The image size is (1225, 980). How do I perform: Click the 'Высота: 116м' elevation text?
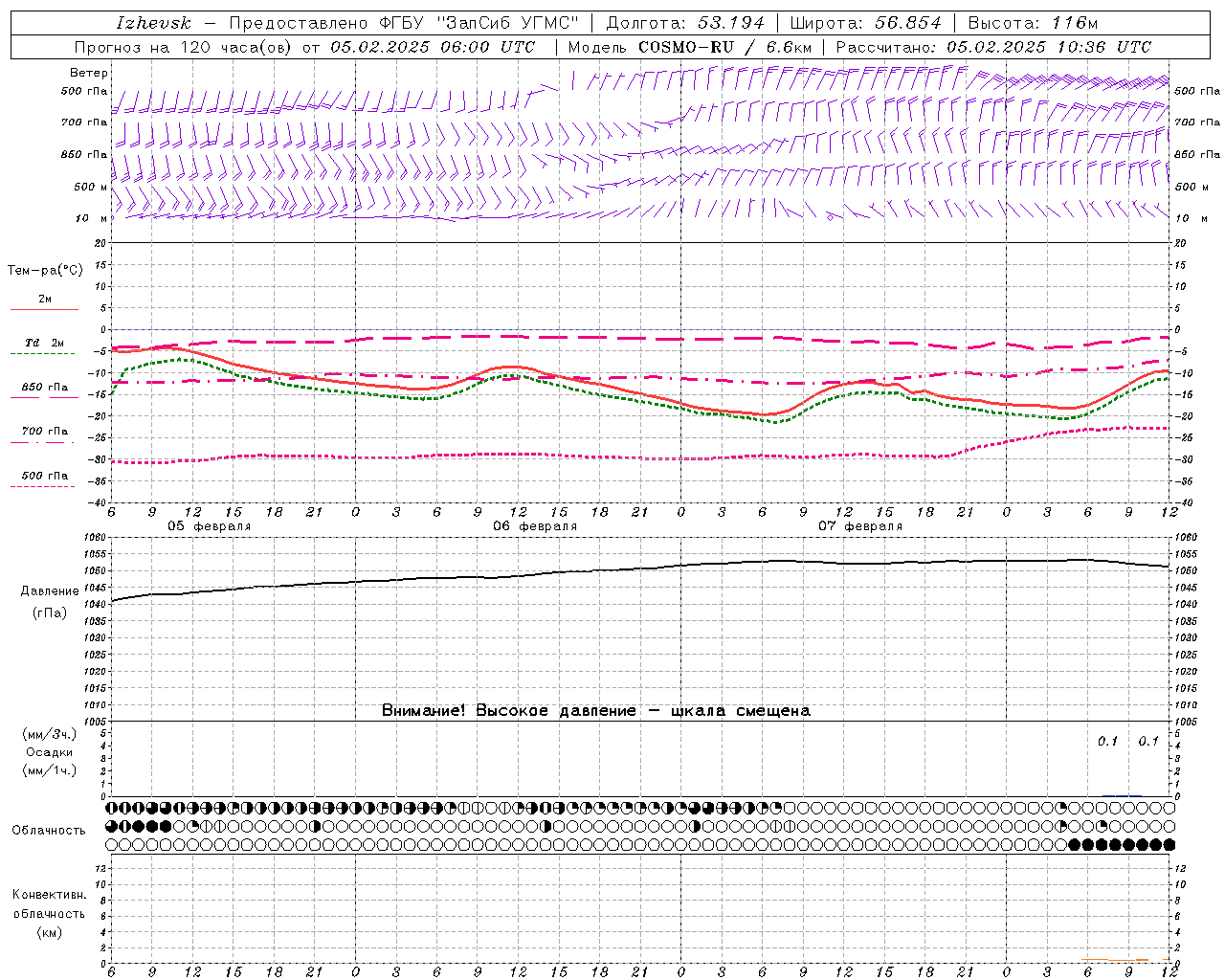1033,23
